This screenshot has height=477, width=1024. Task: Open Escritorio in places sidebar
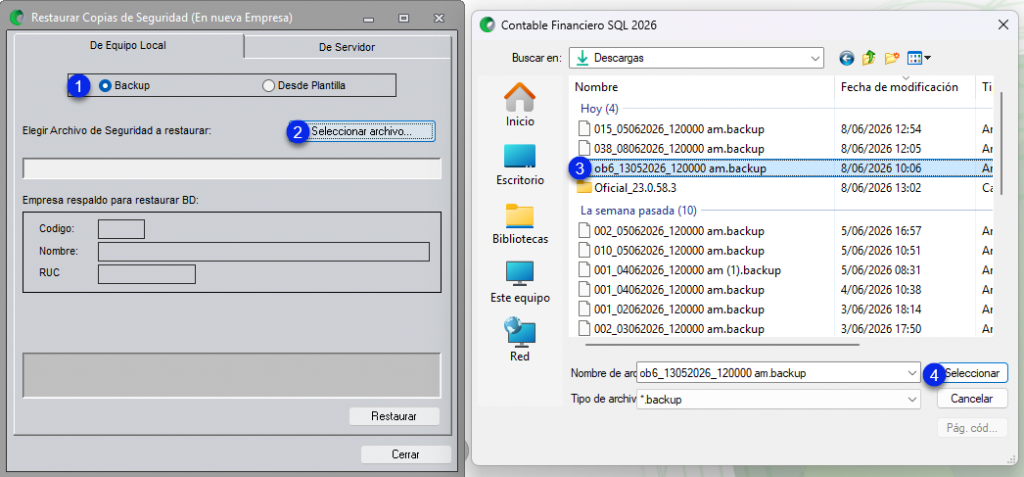click(520, 165)
